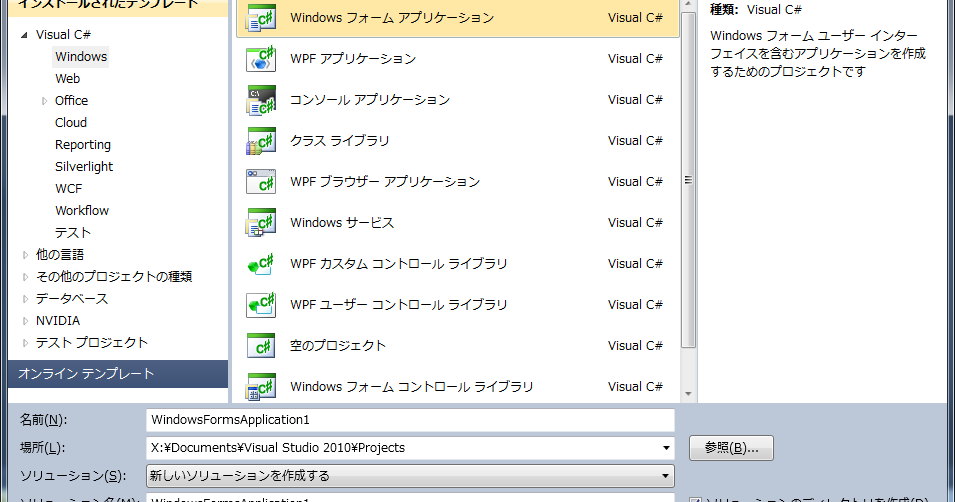Expand その他のプロジェクトの種類 node
955x502 pixels.
point(25,277)
